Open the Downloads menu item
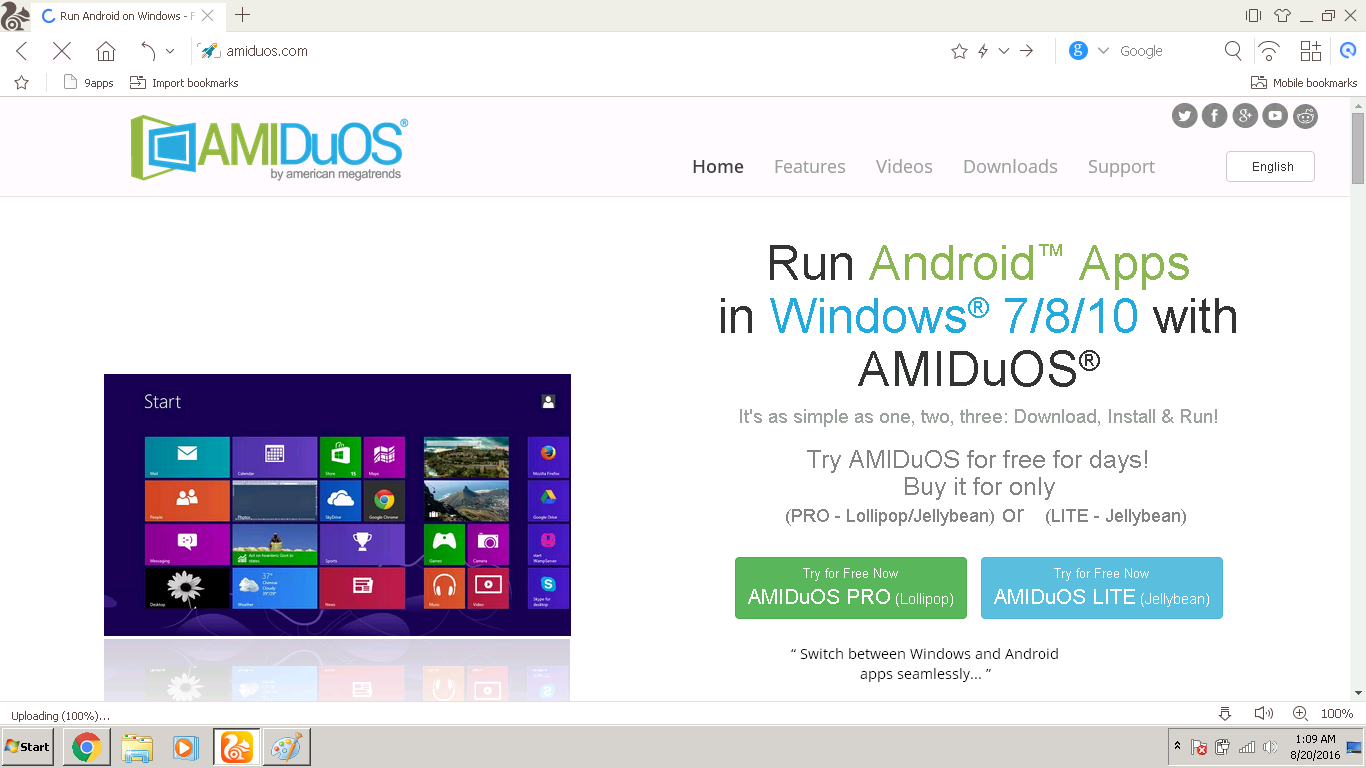 click(x=1010, y=166)
